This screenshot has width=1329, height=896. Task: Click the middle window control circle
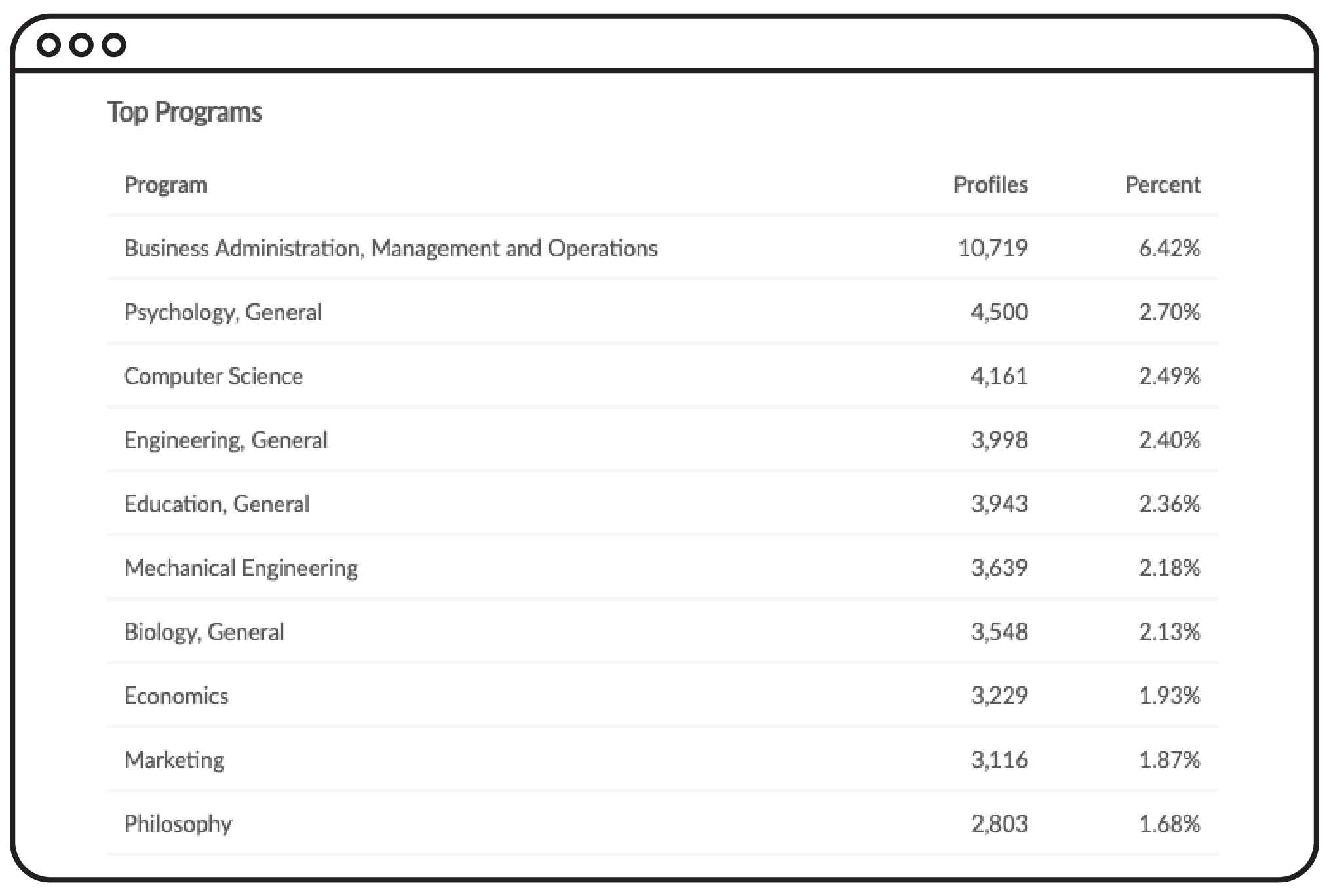coord(81,45)
